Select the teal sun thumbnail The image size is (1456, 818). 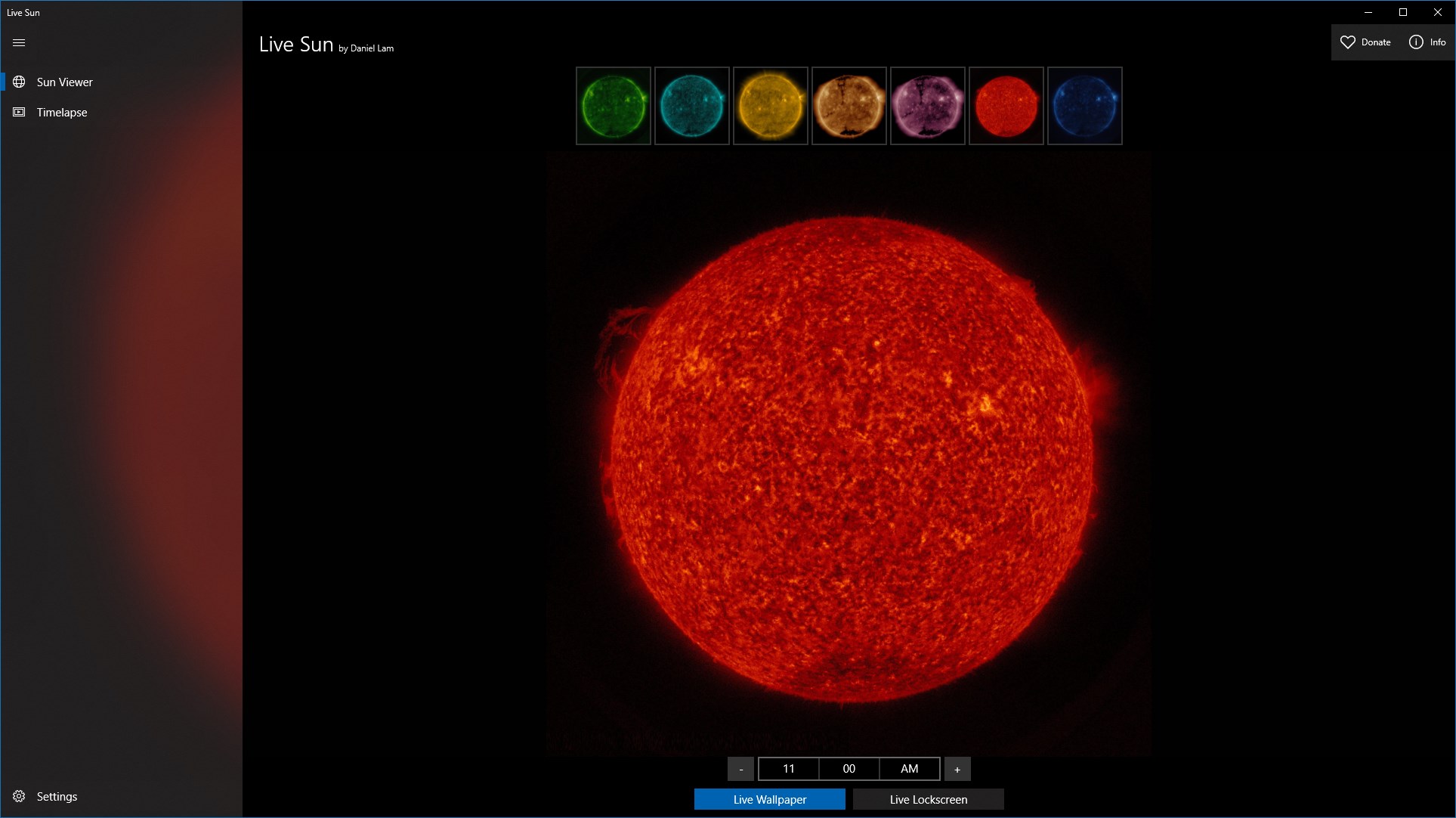[692, 106]
